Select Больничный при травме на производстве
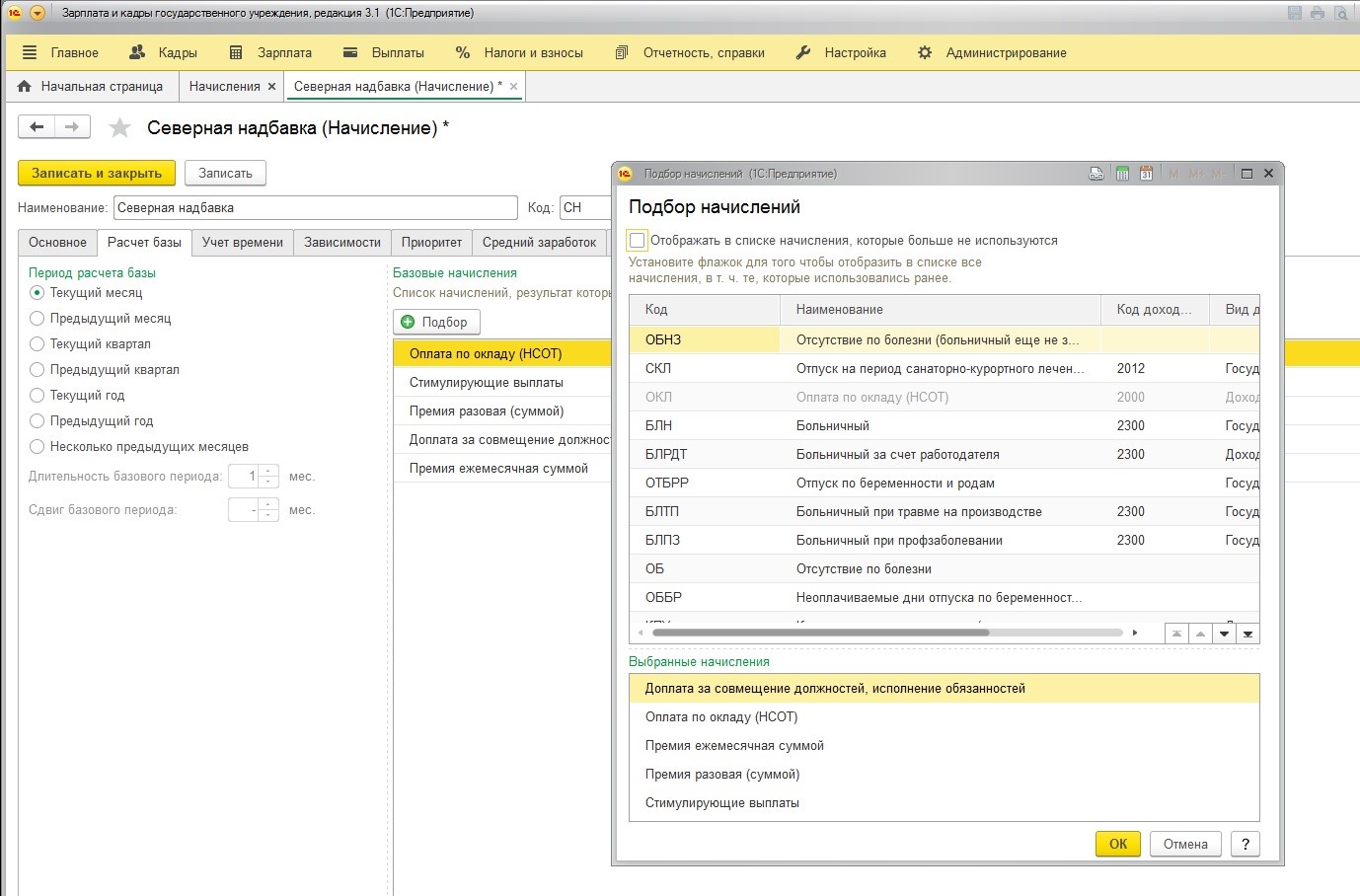Viewport: 1360px width, 896px height. [944, 511]
